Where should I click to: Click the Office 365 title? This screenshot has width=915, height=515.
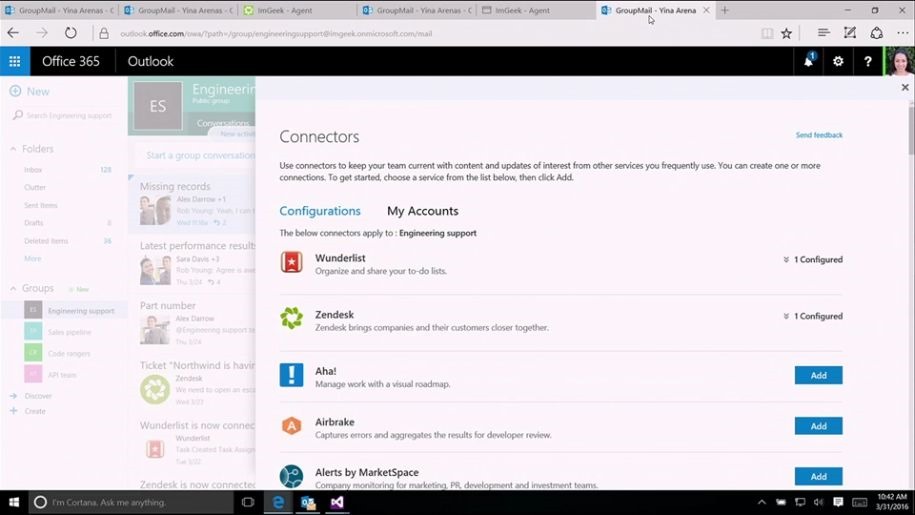[x=71, y=61]
